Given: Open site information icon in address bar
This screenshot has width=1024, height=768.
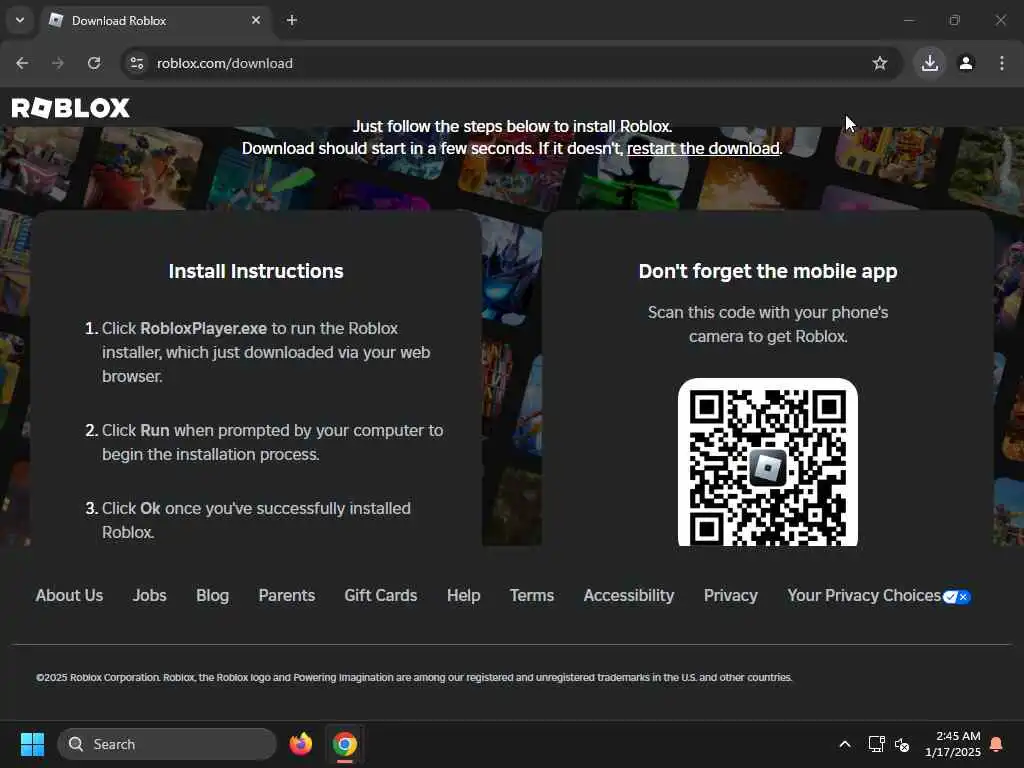Looking at the screenshot, I should pyautogui.click(x=136, y=63).
